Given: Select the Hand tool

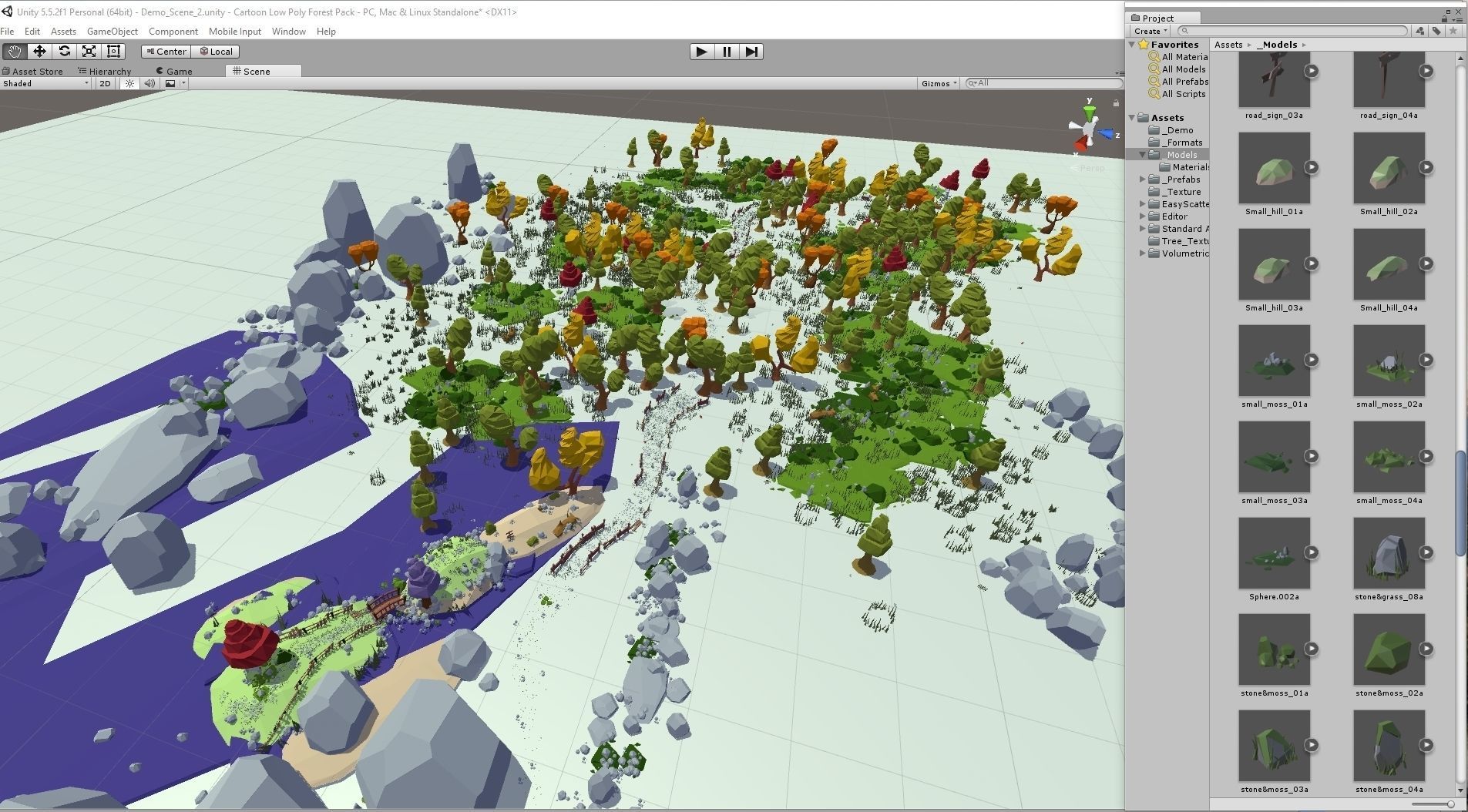Looking at the screenshot, I should click(x=15, y=52).
